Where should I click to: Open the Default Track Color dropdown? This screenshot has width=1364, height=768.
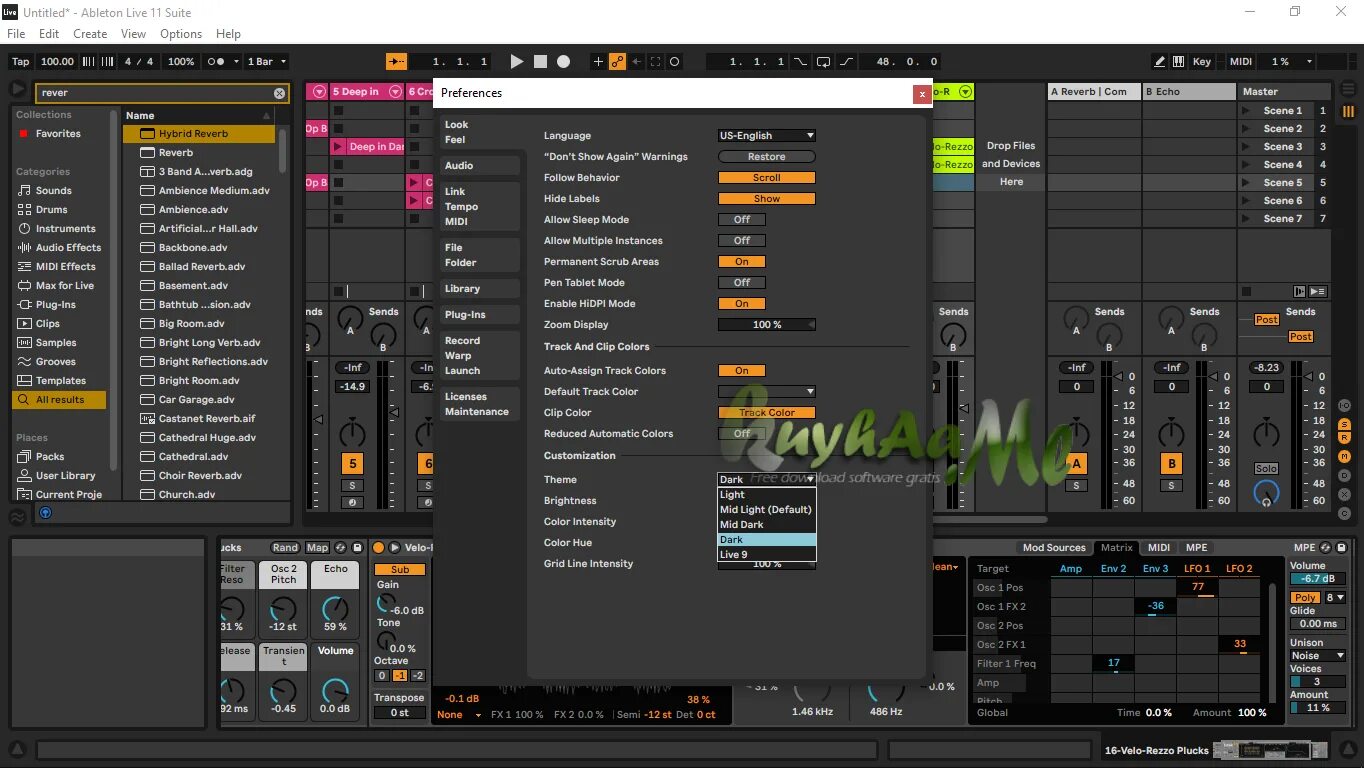click(x=767, y=392)
